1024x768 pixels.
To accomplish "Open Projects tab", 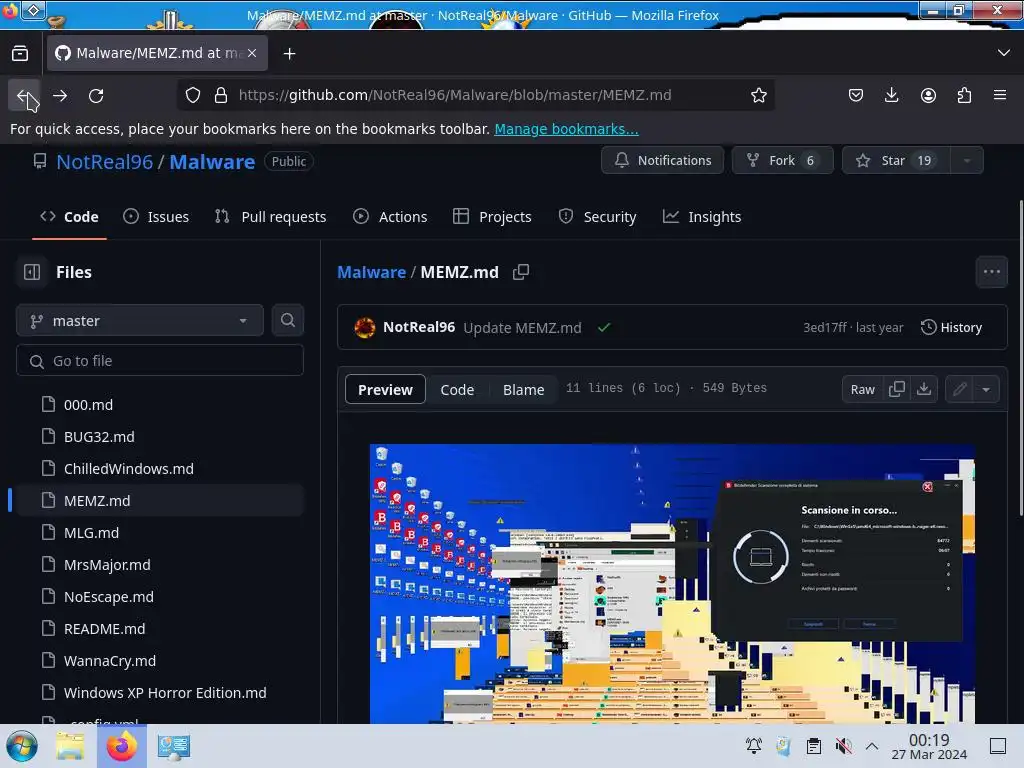I will click(x=492, y=217).
